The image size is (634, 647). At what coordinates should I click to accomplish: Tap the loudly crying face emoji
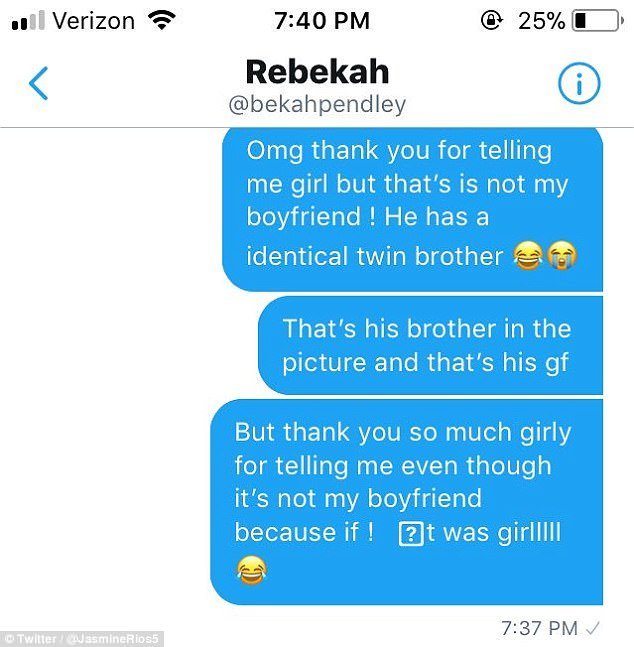[x=561, y=255]
